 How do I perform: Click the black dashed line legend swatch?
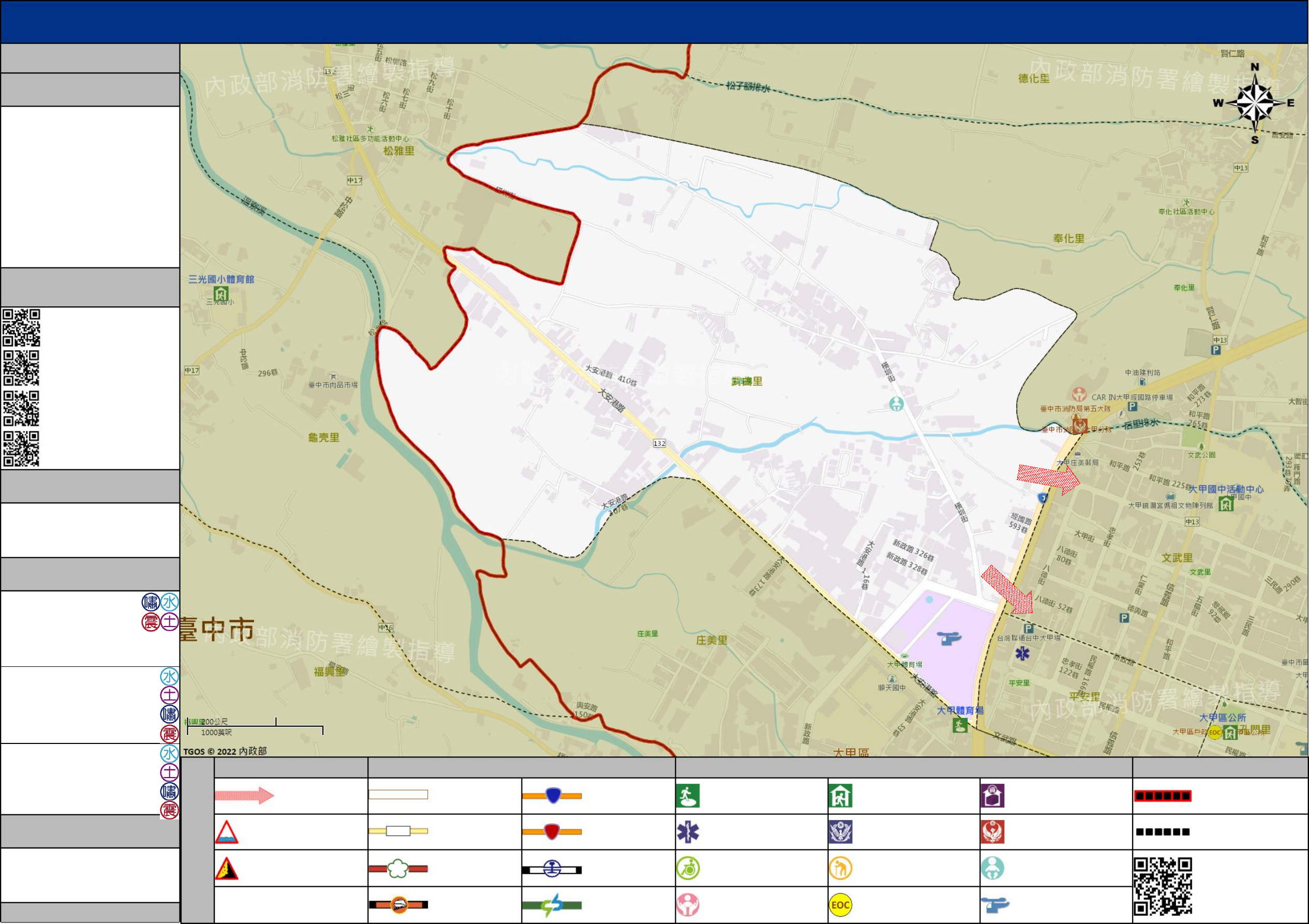pos(1163,832)
